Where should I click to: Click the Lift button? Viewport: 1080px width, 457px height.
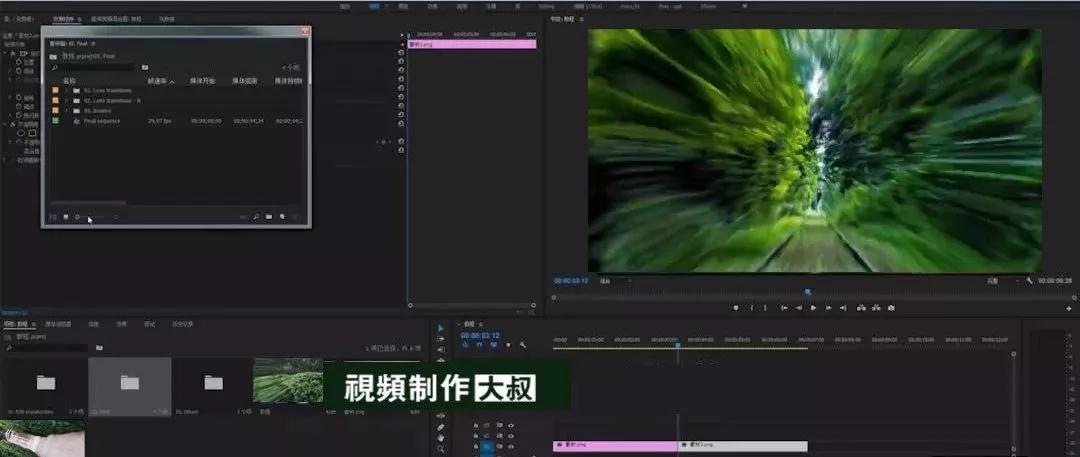[861, 308]
